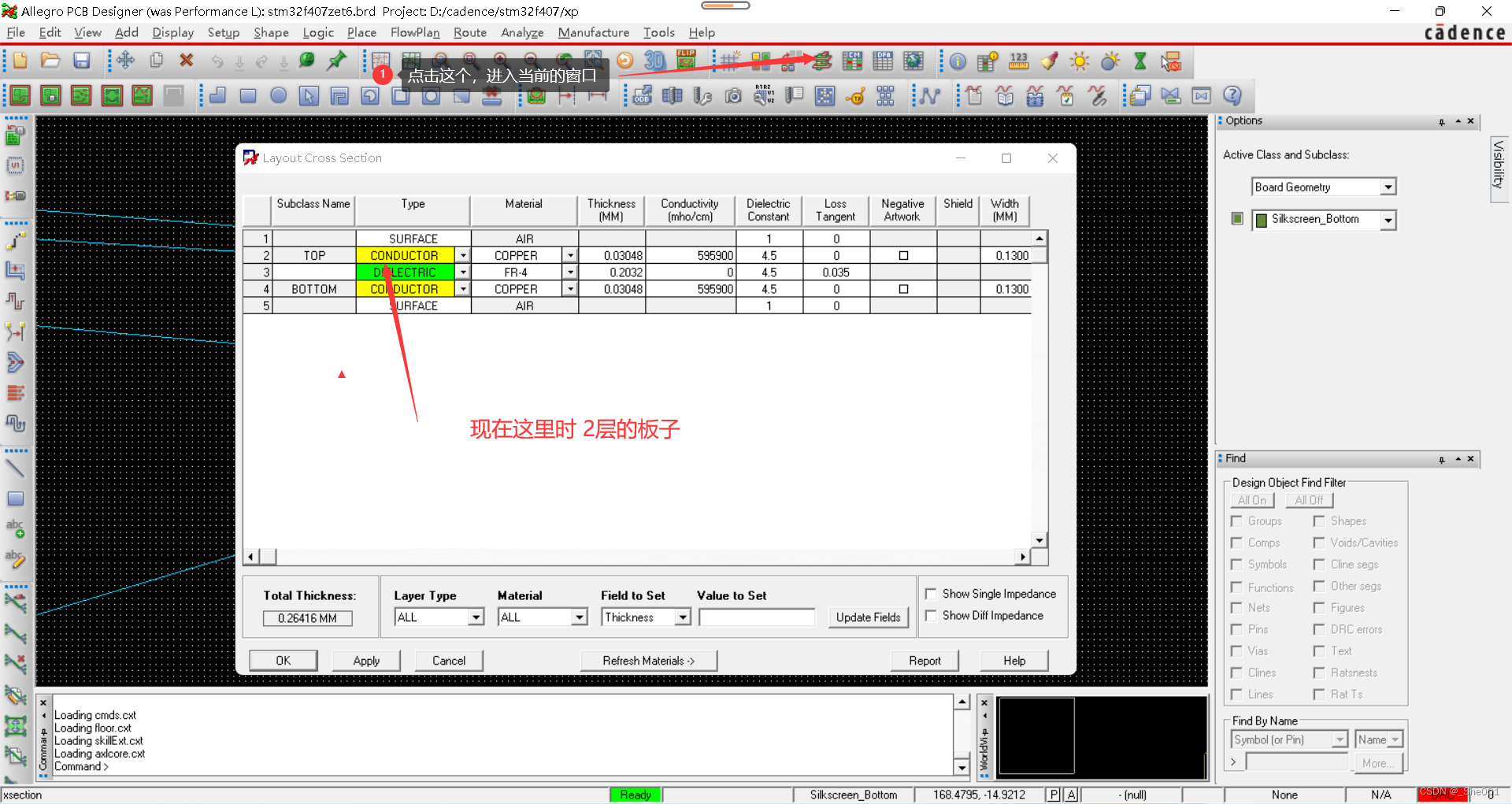
Task: Expand the Board Geometry class dropdown
Action: pyautogui.click(x=1388, y=187)
